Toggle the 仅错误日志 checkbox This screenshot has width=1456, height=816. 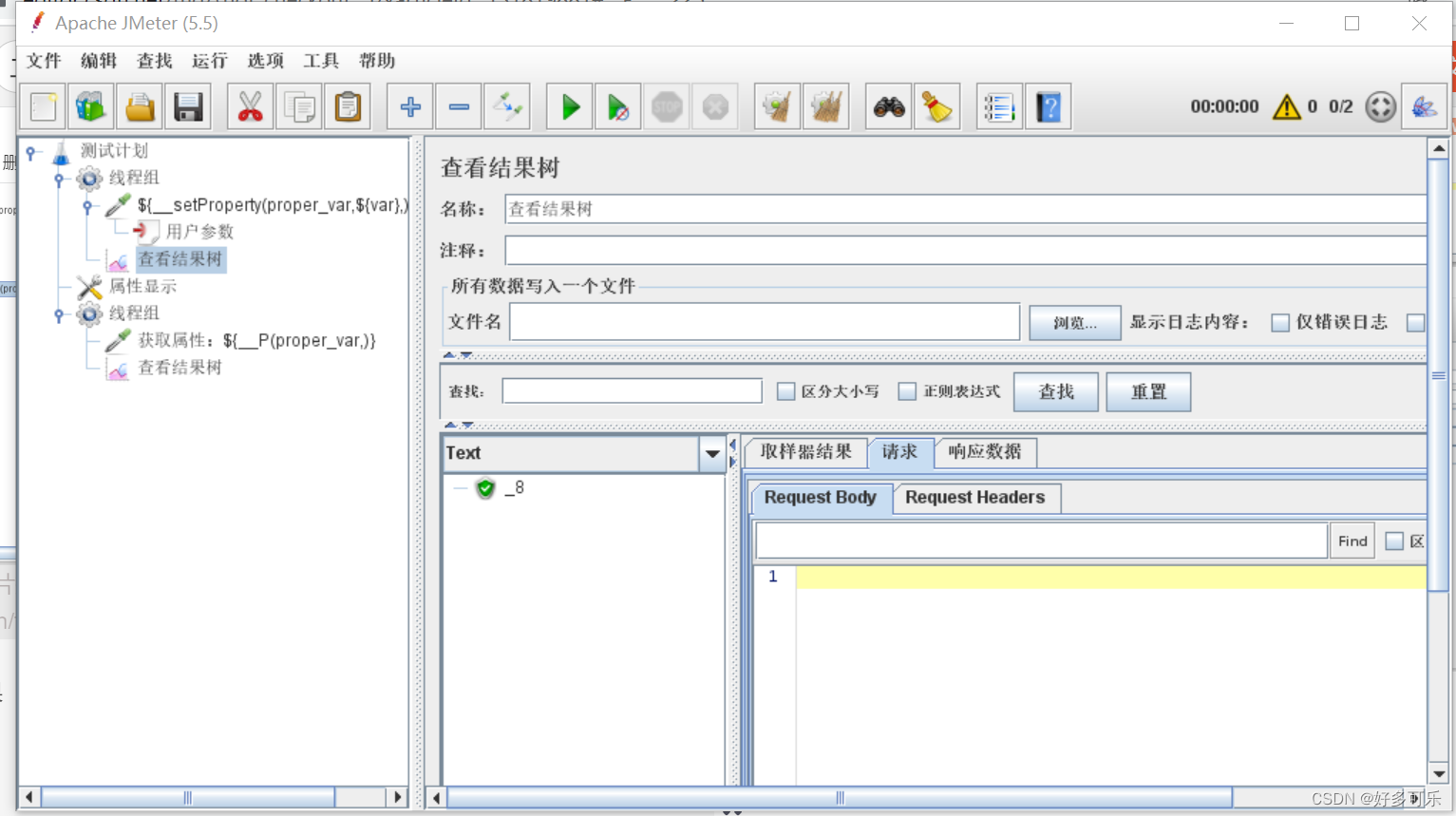(1280, 323)
